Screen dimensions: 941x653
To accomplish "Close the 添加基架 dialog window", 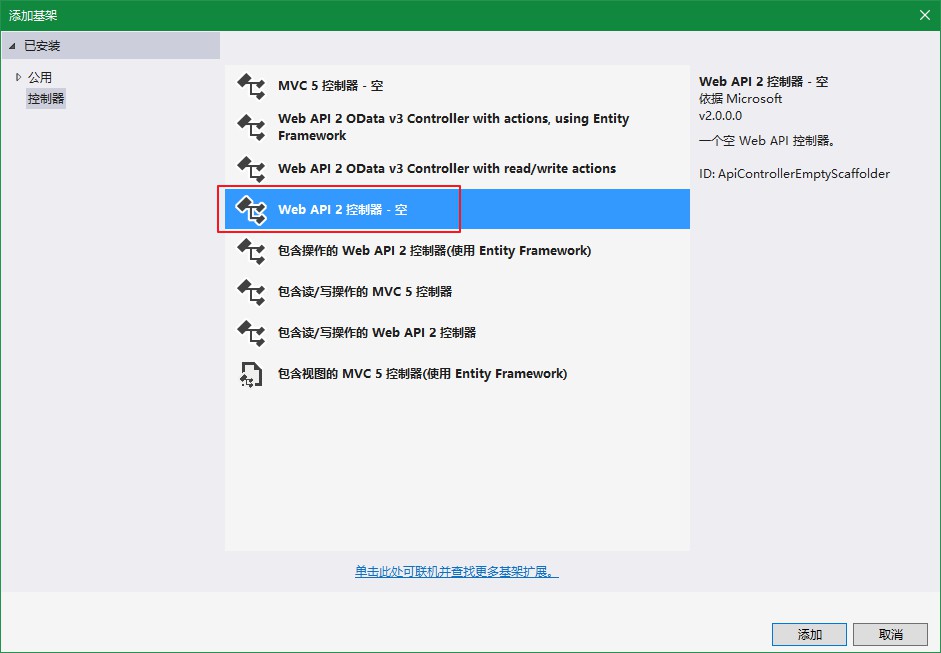I will click(924, 15).
